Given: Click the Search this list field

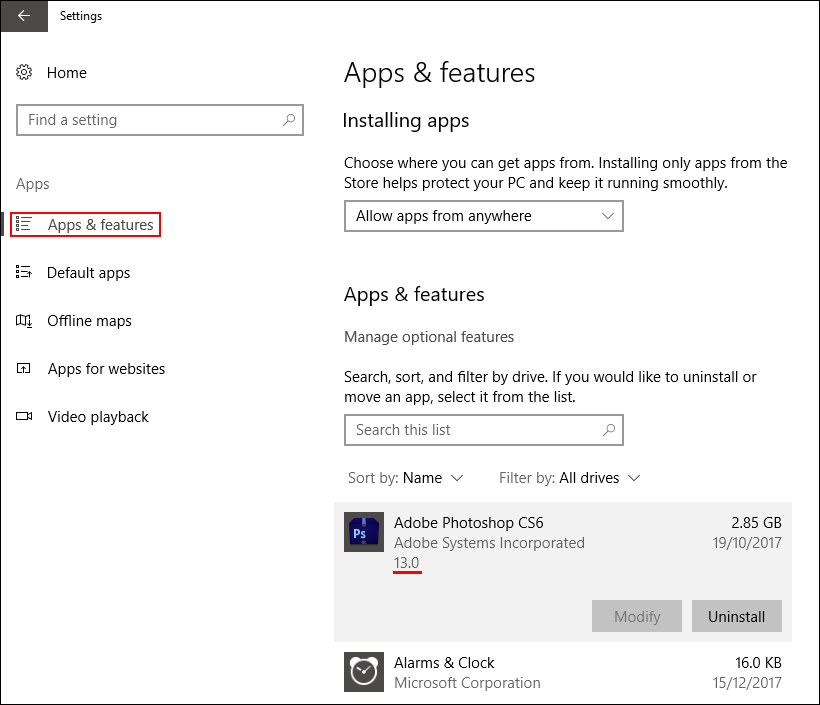Looking at the screenshot, I should point(484,430).
